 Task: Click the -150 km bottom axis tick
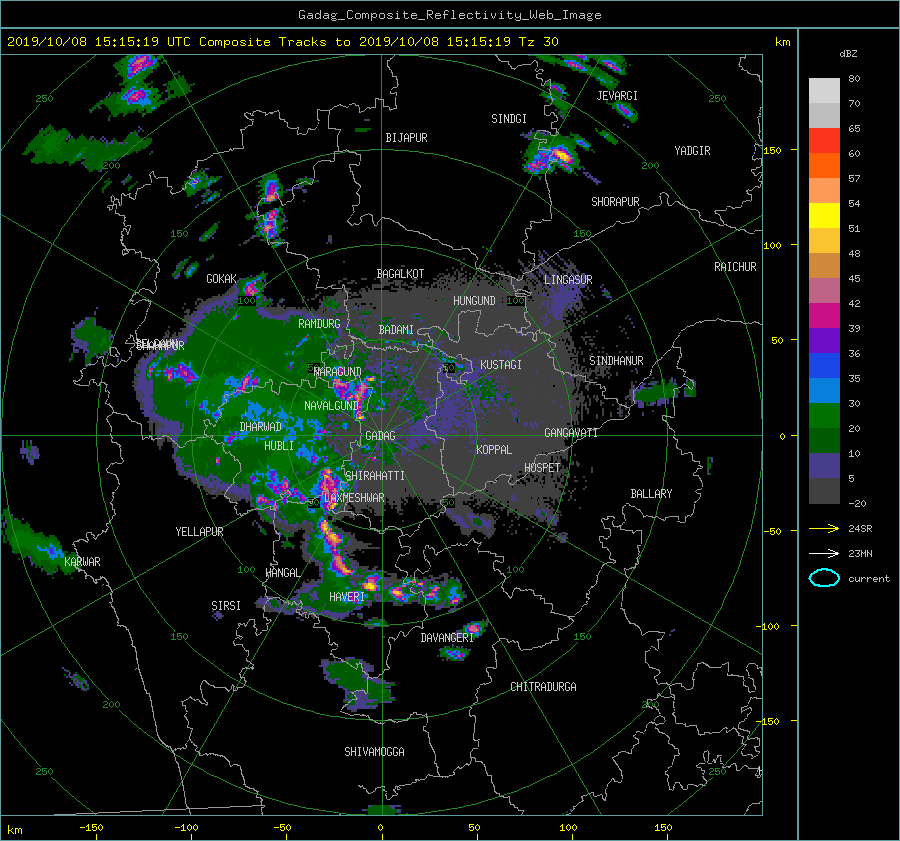pyautogui.click(x=91, y=828)
